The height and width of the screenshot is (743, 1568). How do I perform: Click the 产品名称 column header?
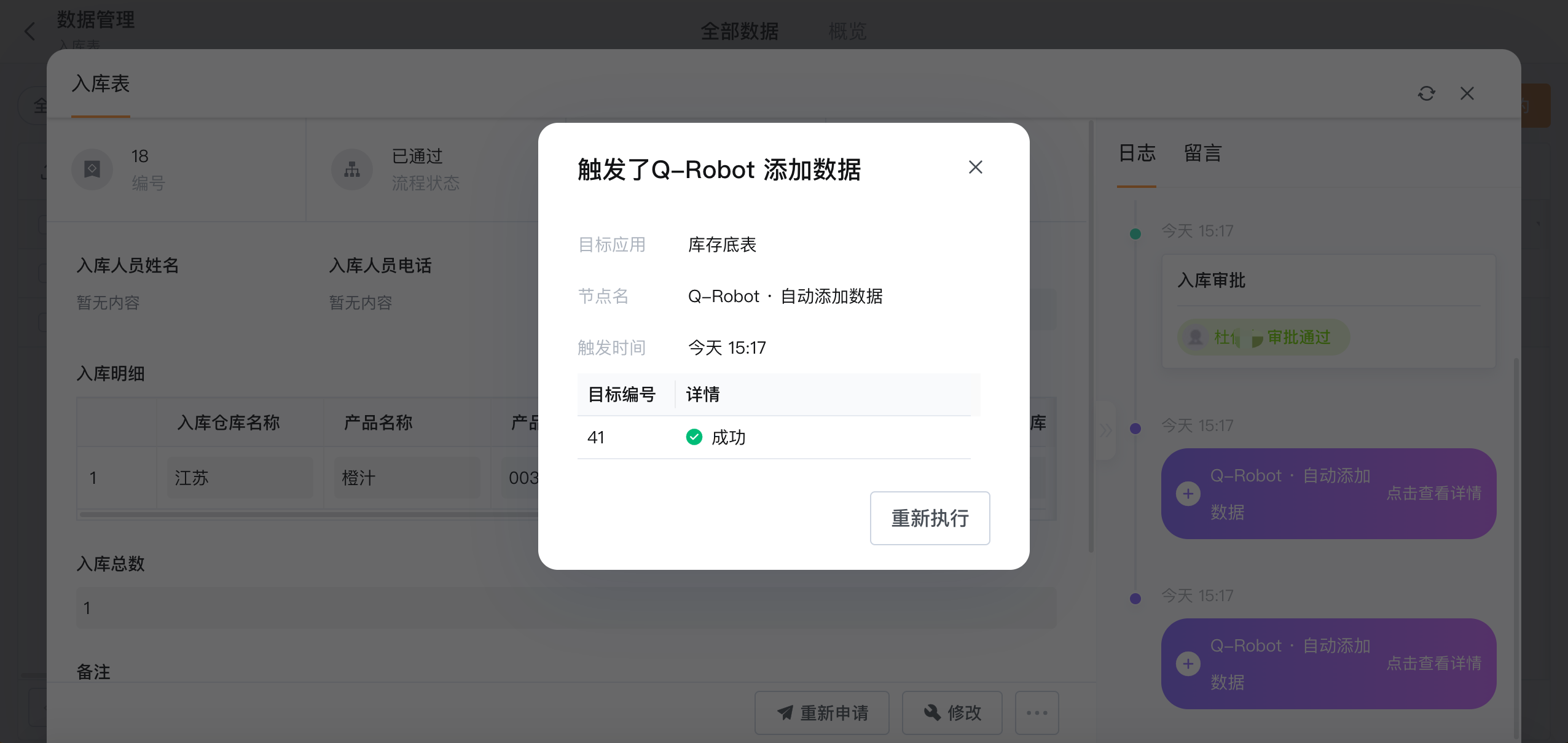tap(378, 422)
